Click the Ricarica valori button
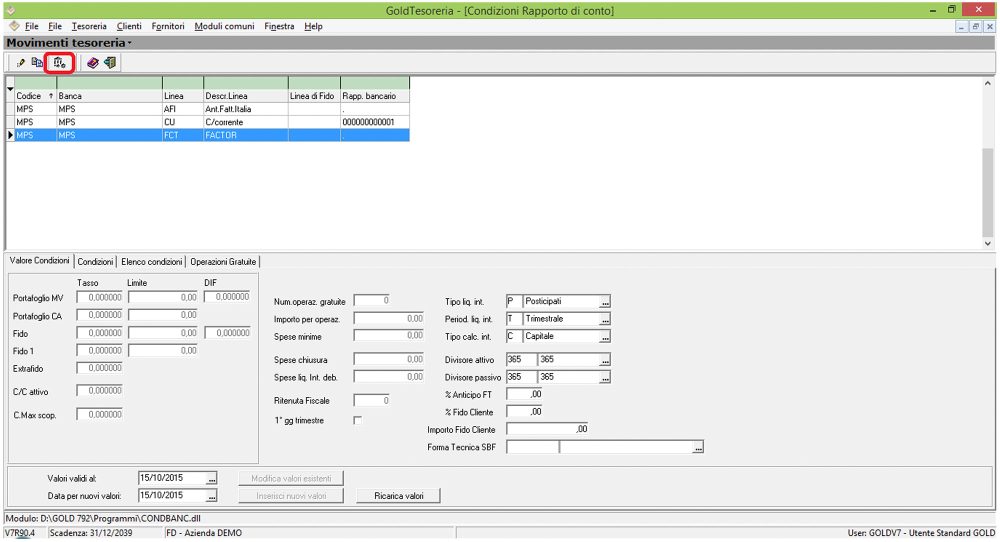 pyautogui.click(x=399, y=495)
